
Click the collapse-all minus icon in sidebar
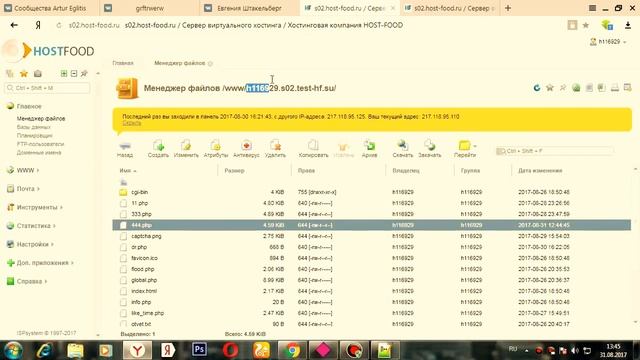(74, 73)
